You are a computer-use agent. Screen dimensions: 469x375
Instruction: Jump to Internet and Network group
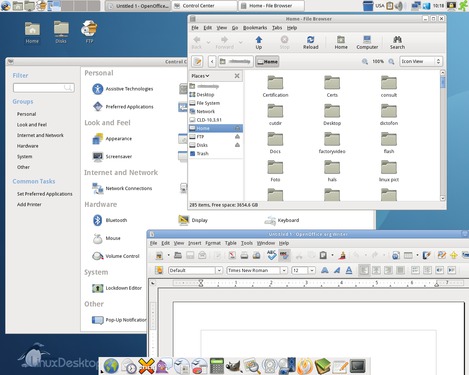[x=40, y=135]
